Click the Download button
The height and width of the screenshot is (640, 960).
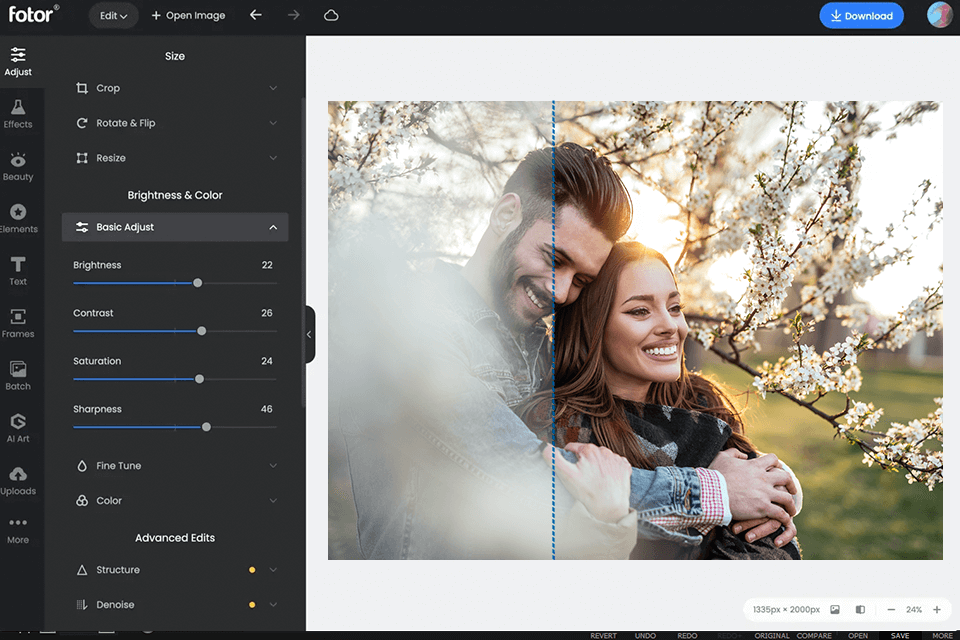tap(861, 16)
